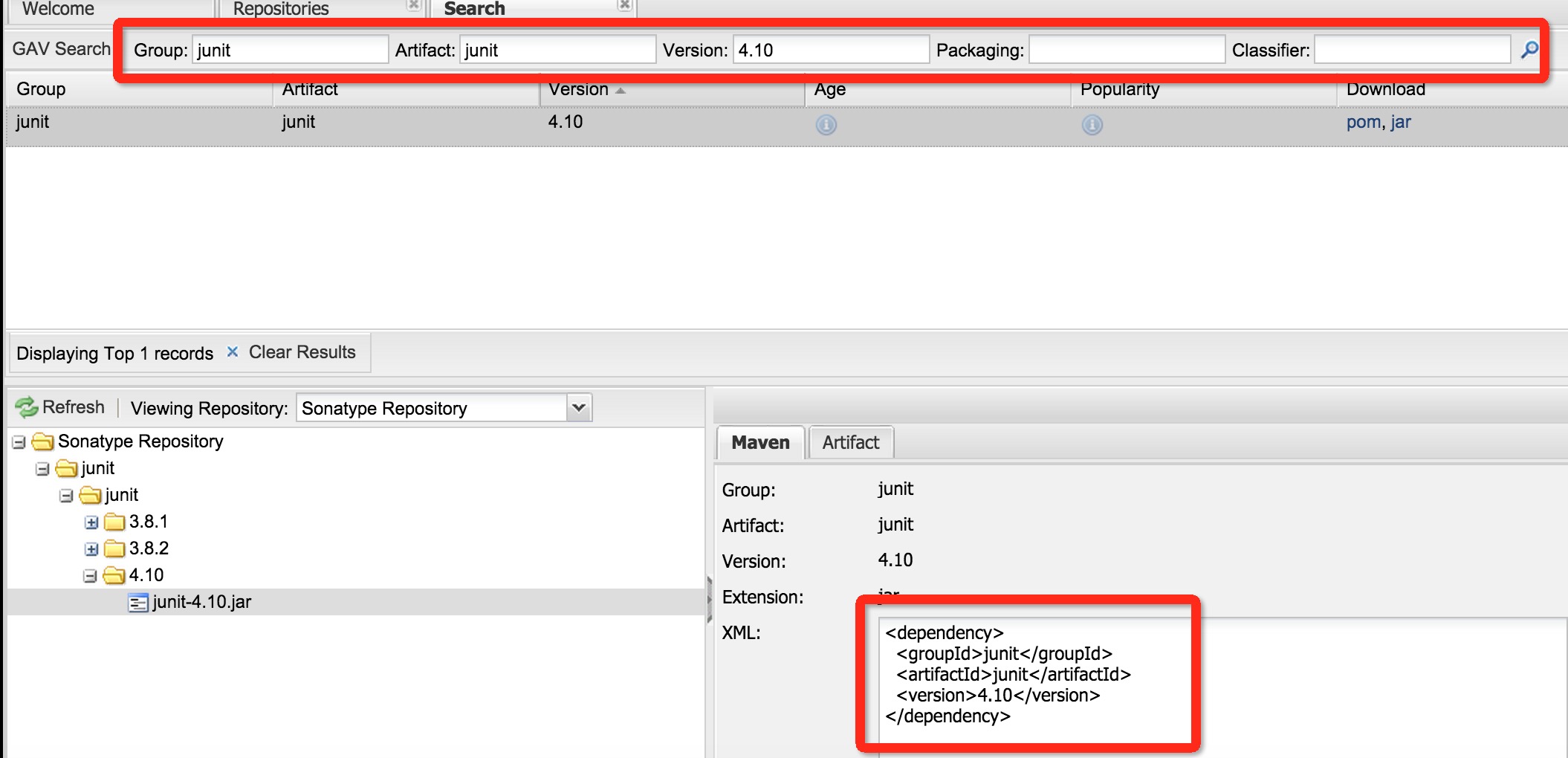Collapse the Sonatype Repository tree node
The image size is (1568, 758).
[19, 443]
